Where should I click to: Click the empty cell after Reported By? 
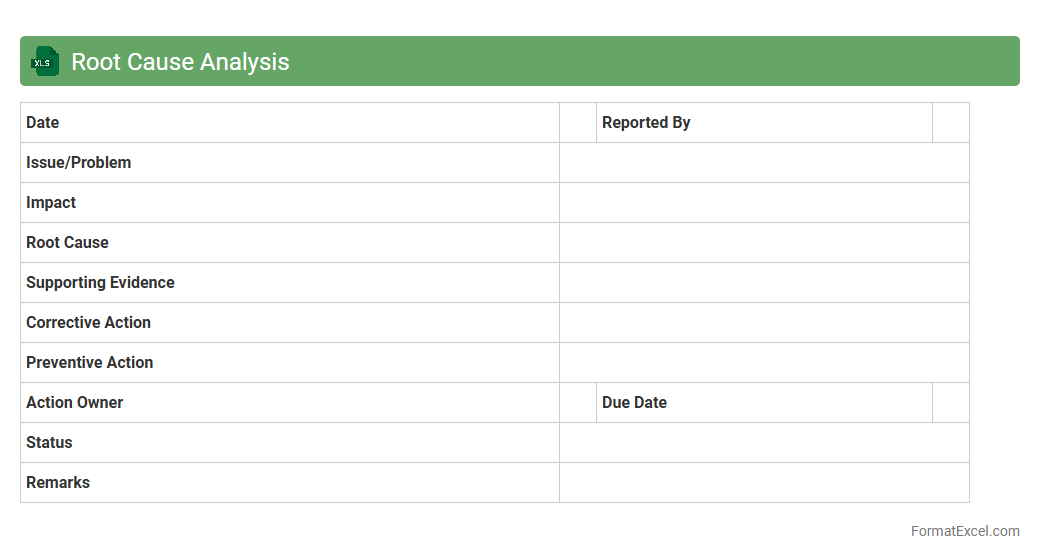[950, 123]
